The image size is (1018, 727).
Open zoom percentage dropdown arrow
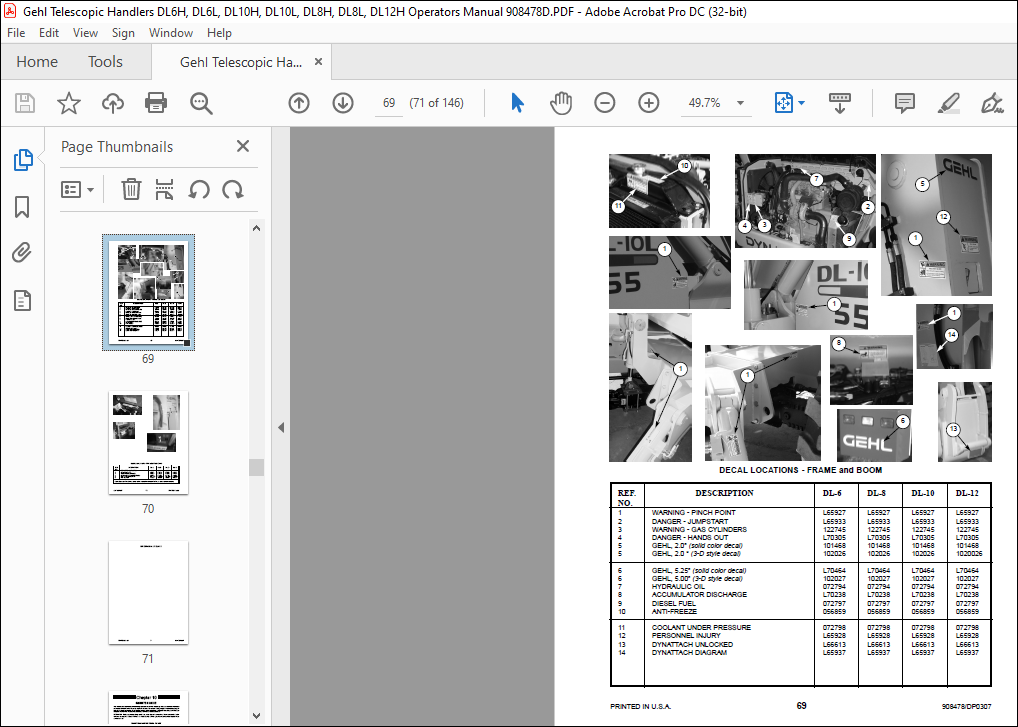[740, 103]
